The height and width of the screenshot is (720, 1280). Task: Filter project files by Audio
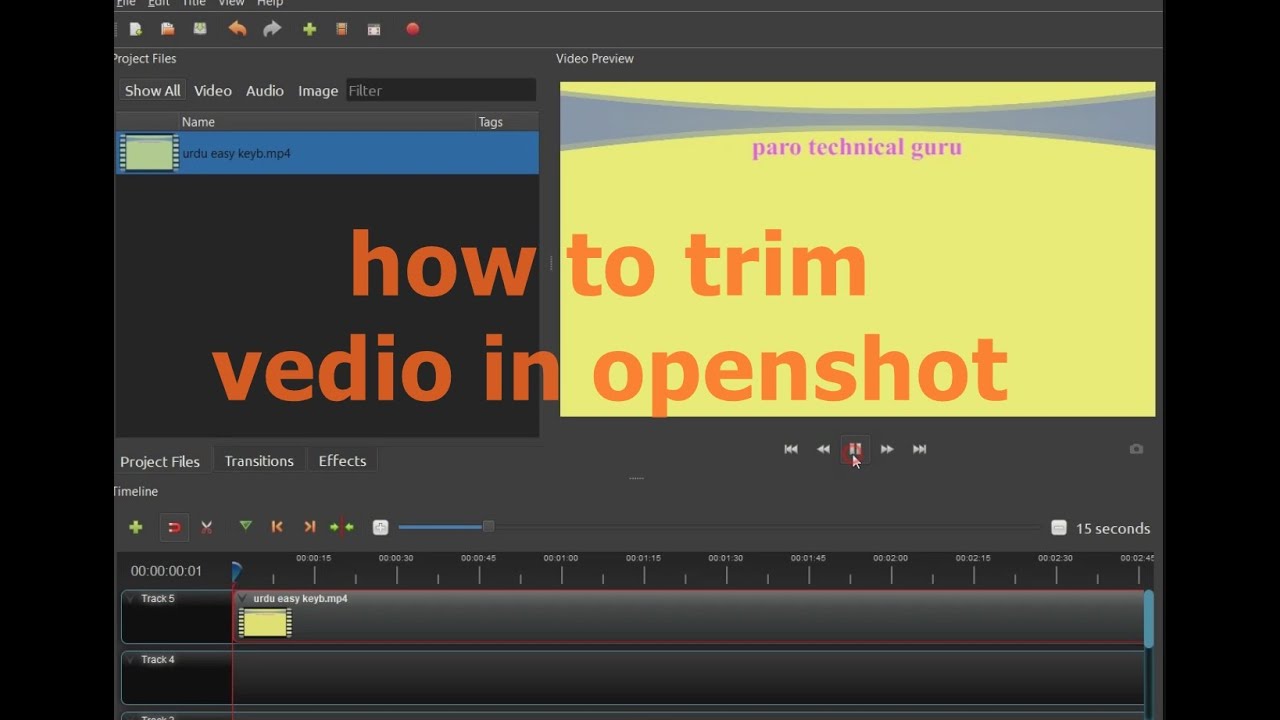tap(265, 90)
